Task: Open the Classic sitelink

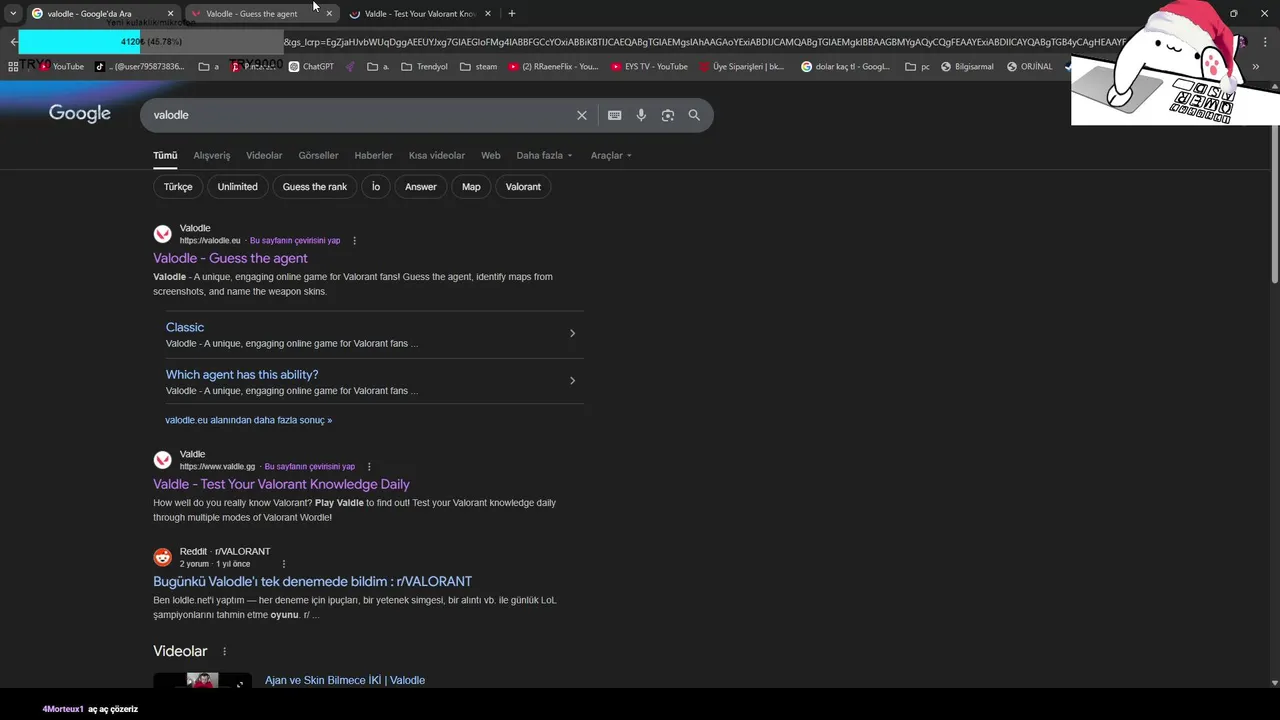Action: (x=185, y=328)
